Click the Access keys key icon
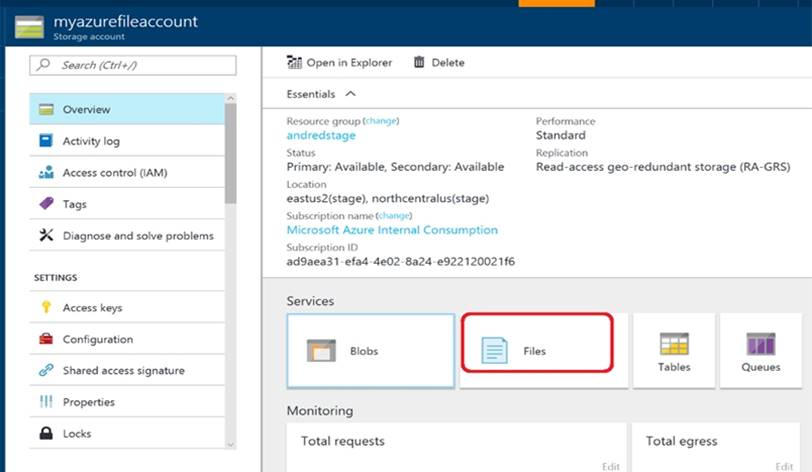 [x=46, y=308]
